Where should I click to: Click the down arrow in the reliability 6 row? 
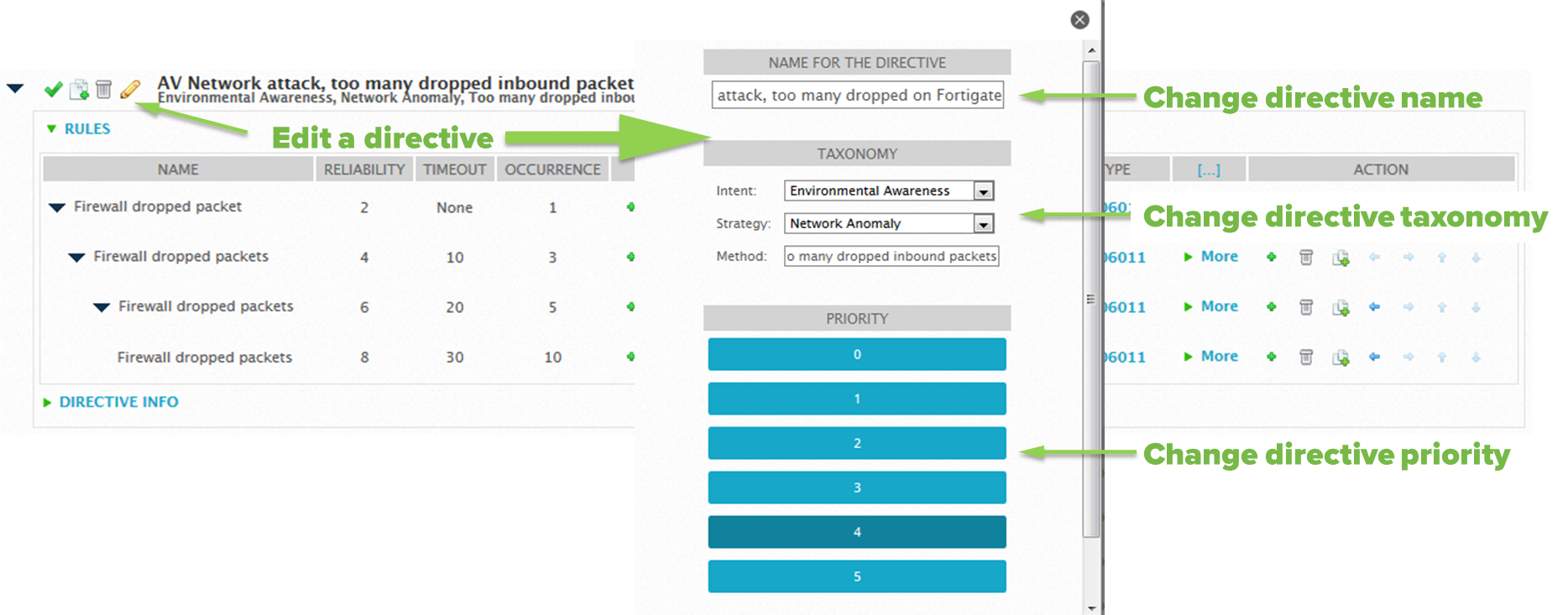pos(1476,307)
